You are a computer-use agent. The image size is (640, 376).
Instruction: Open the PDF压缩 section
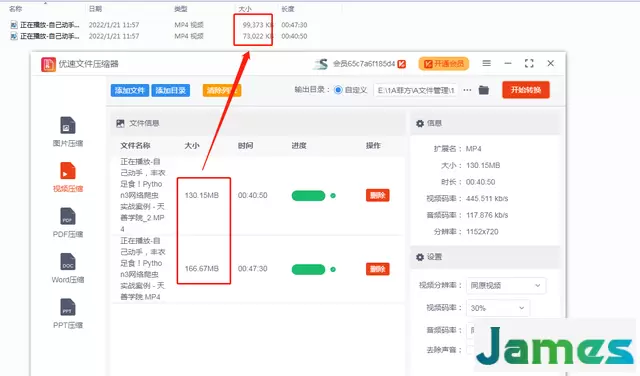pos(68,223)
